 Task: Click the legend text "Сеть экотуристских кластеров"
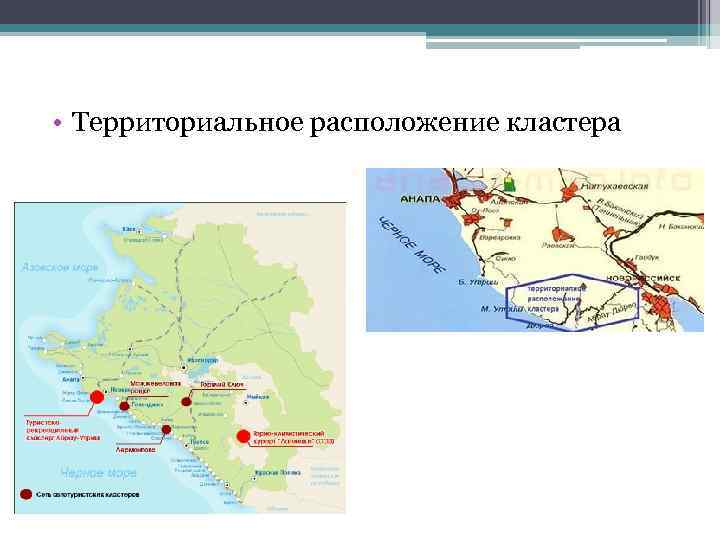point(87,495)
